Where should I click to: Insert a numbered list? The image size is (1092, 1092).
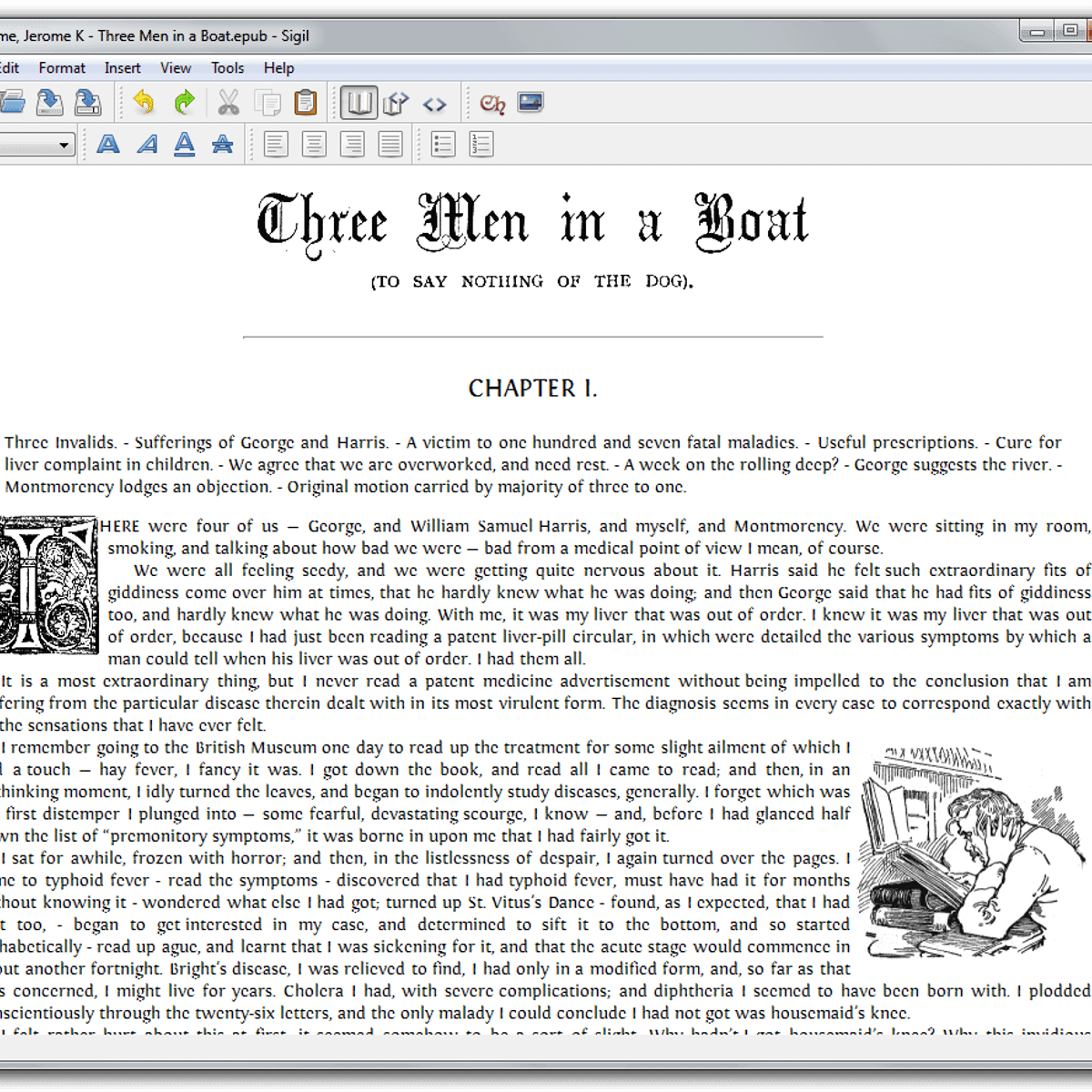click(481, 144)
